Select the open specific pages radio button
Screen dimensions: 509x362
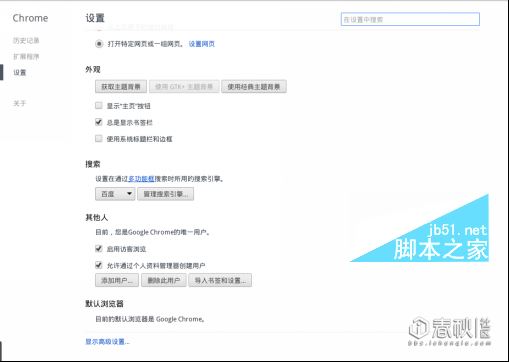pyautogui.click(x=99, y=44)
